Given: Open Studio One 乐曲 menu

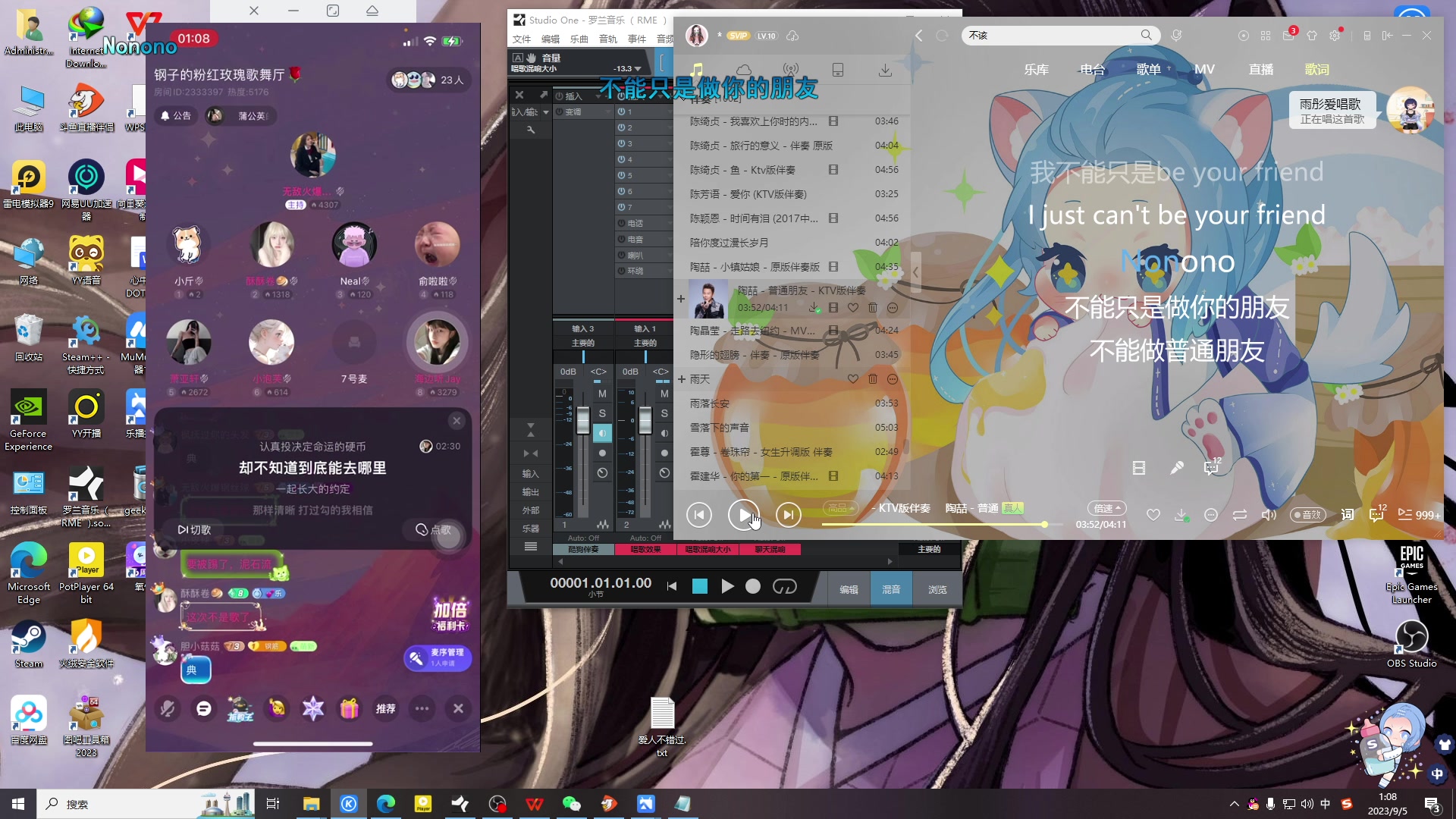Looking at the screenshot, I should pos(579,39).
